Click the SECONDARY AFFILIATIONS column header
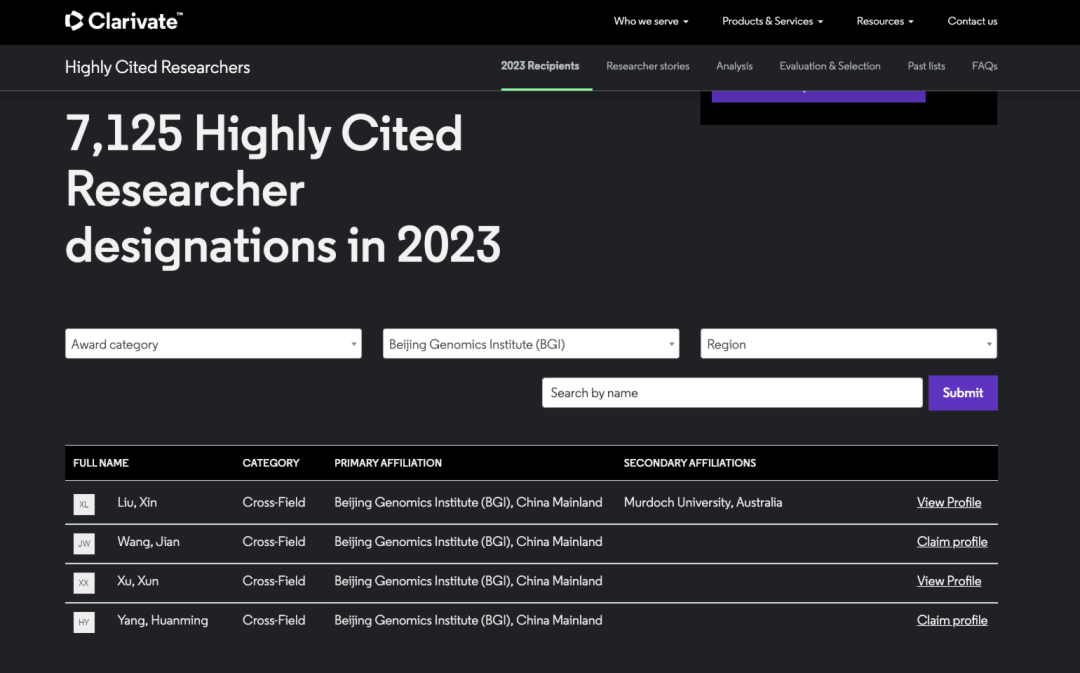 pyautogui.click(x=689, y=463)
